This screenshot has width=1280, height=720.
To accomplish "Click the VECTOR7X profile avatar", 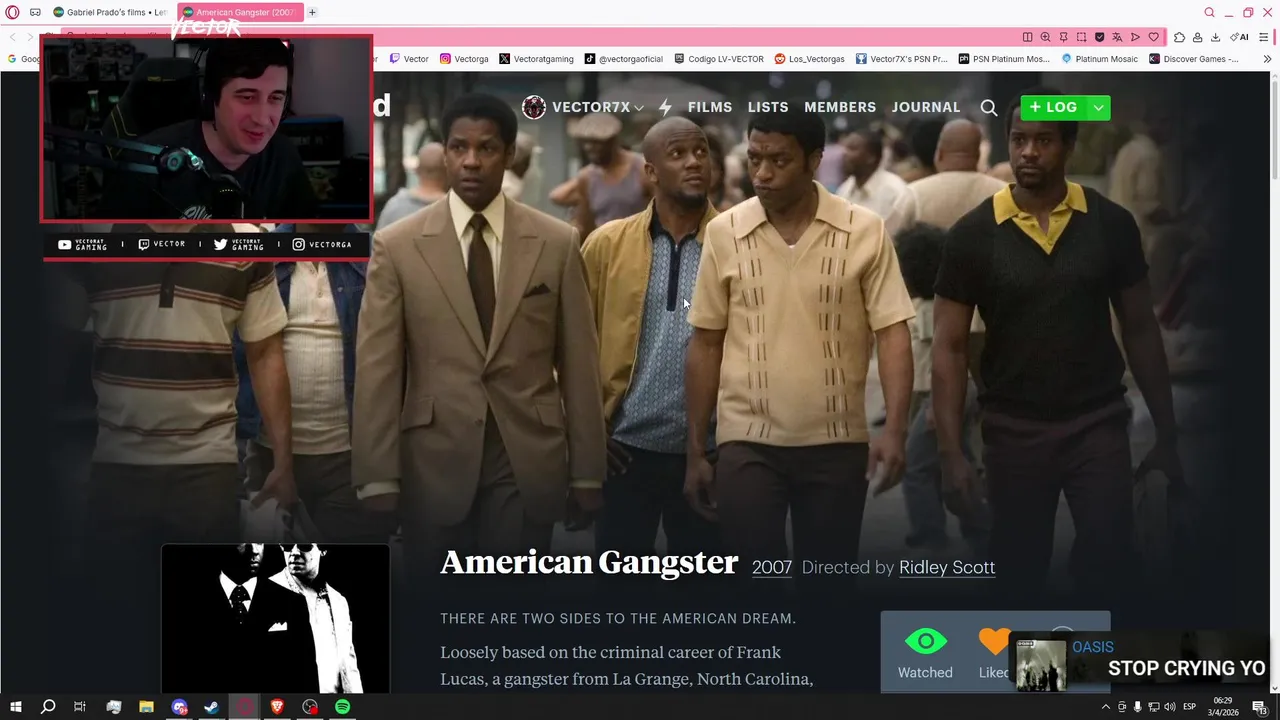I will (x=534, y=107).
